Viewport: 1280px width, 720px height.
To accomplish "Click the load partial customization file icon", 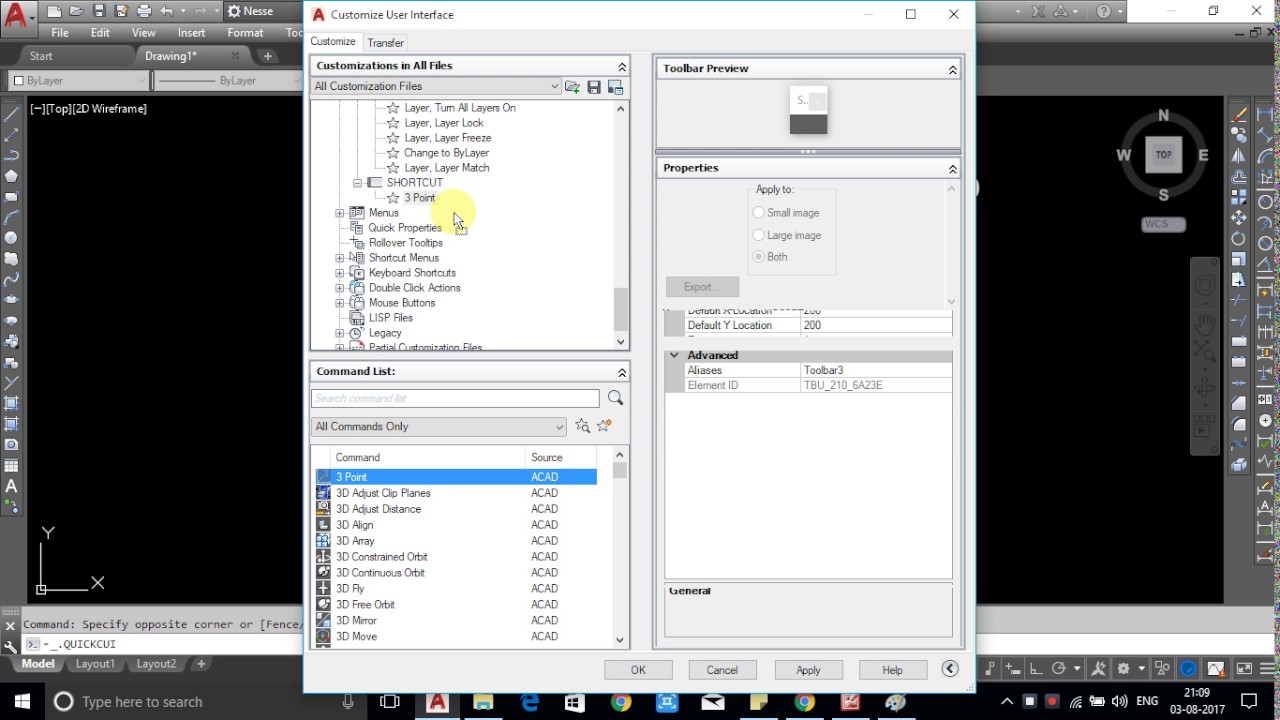I will pyautogui.click(x=572, y=87).
